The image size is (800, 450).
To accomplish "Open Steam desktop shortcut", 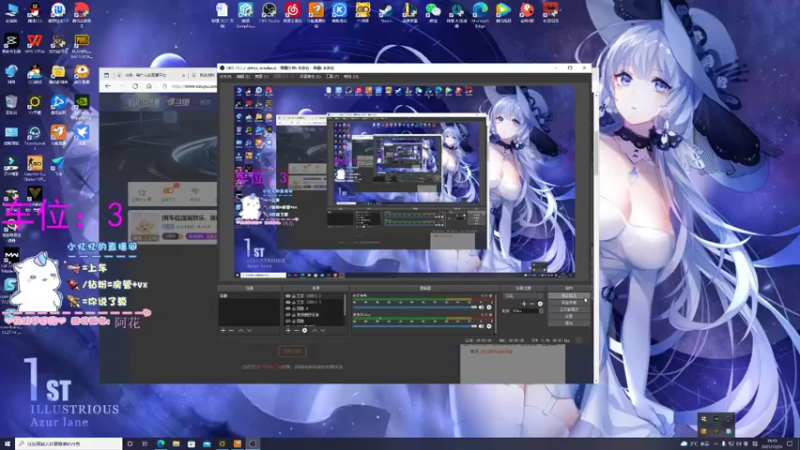I will [386, 13].
